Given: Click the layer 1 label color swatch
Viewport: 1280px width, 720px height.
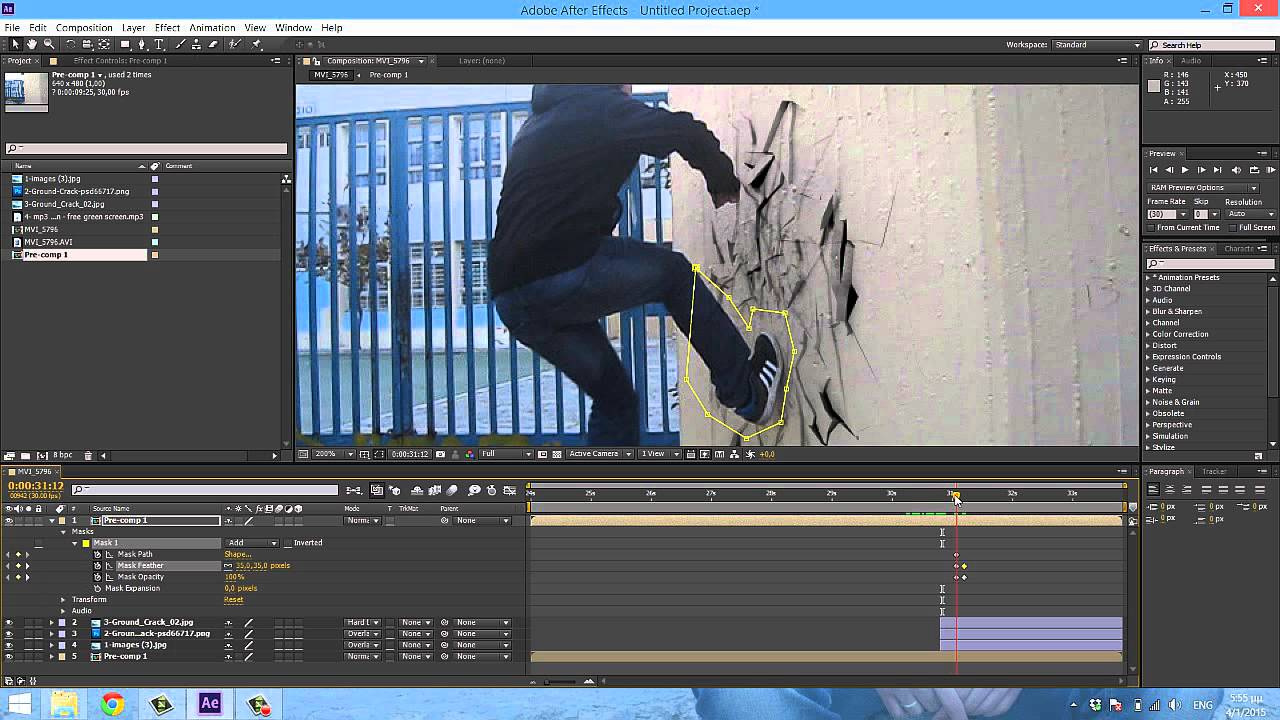Looking at the screenshot, I should pos(63,521).
